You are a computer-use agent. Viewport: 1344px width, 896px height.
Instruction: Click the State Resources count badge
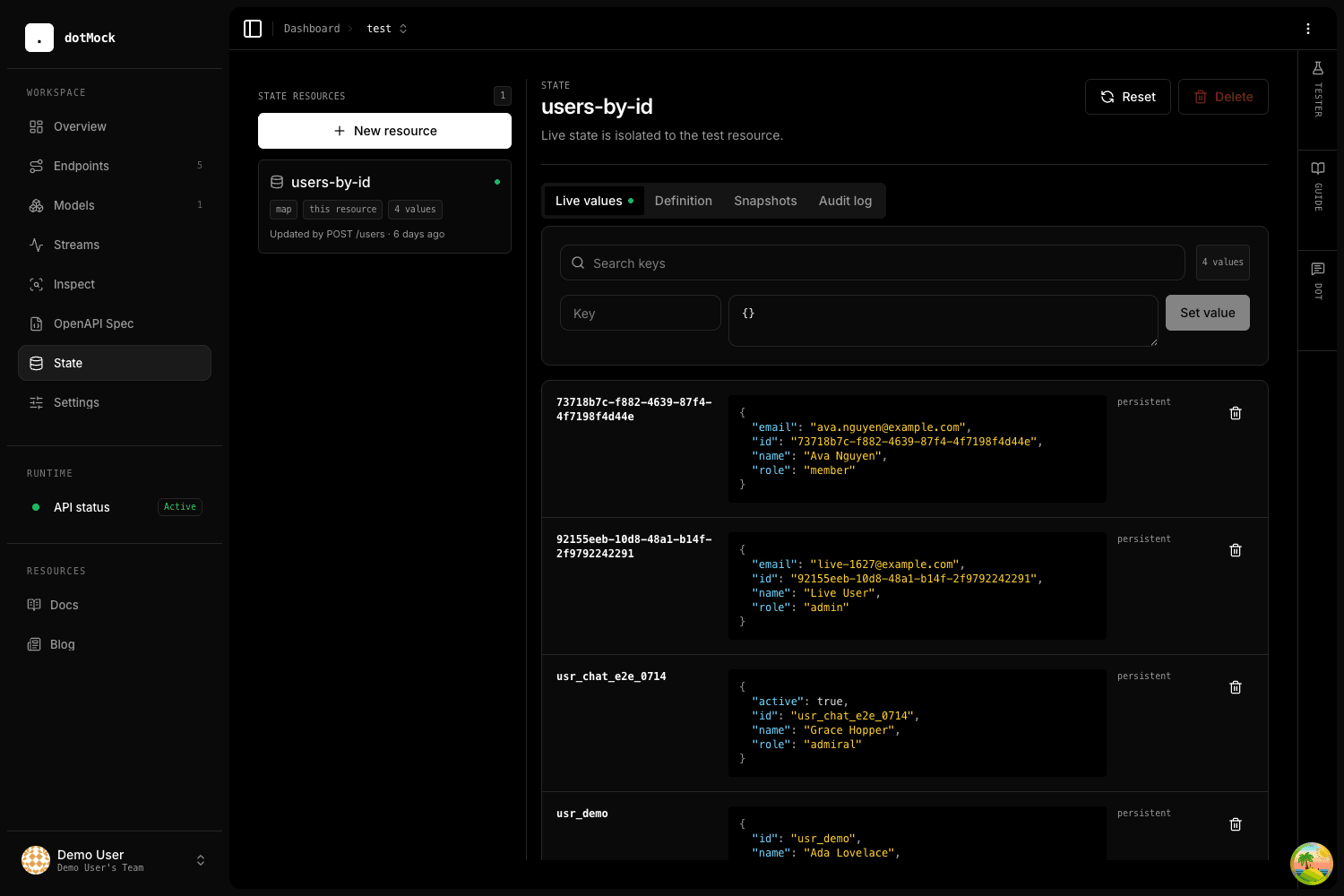point(503,95)
